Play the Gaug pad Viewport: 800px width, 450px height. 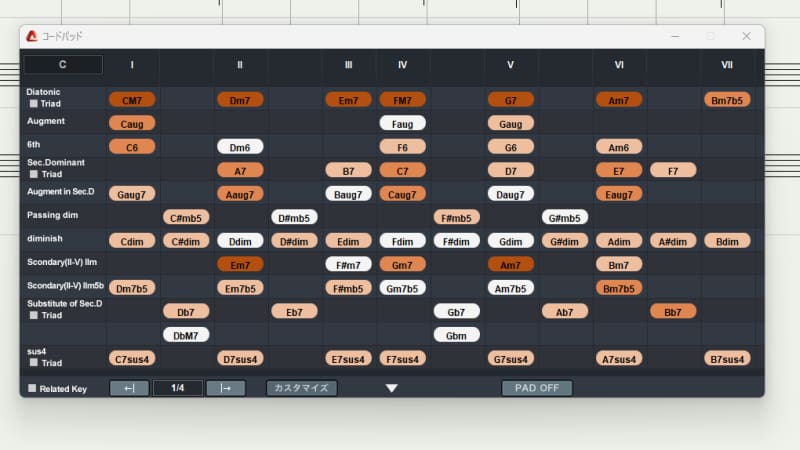pyautogui.click(x=510, y=123)
